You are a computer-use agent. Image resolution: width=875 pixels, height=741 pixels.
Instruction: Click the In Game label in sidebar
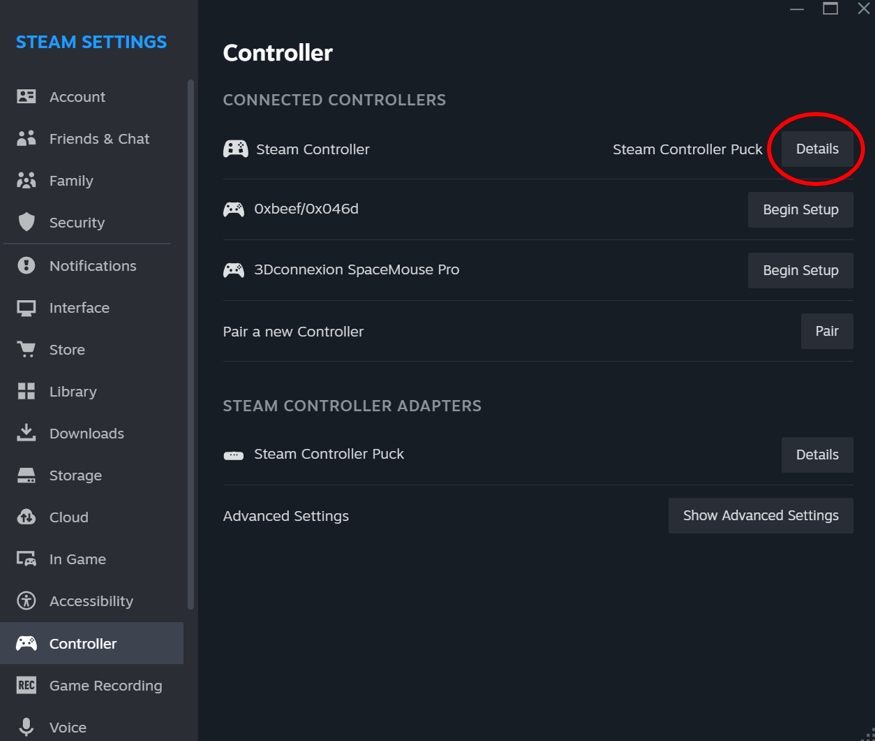coord(78,559)
